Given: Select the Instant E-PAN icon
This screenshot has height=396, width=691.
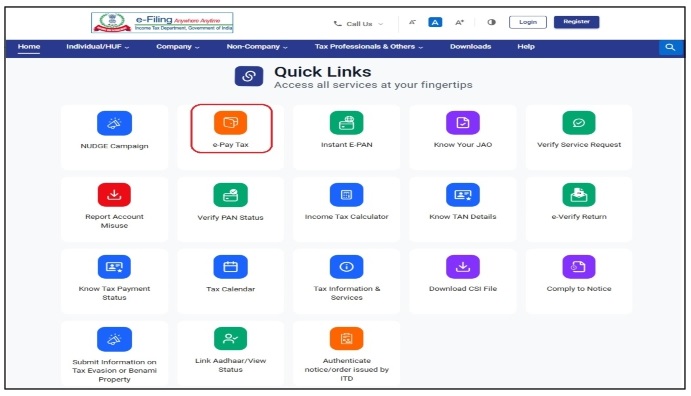Looking at the screenshot, I should coord(346,122).
